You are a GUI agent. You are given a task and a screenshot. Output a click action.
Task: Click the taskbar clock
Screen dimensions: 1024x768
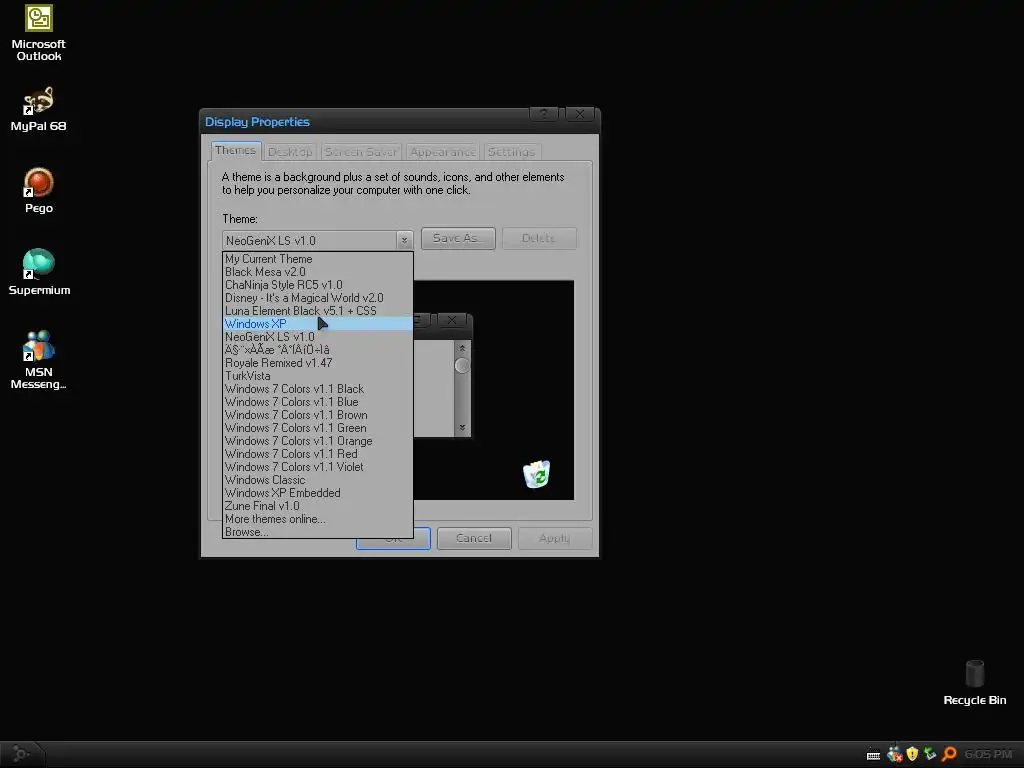(x=987, y=754)
